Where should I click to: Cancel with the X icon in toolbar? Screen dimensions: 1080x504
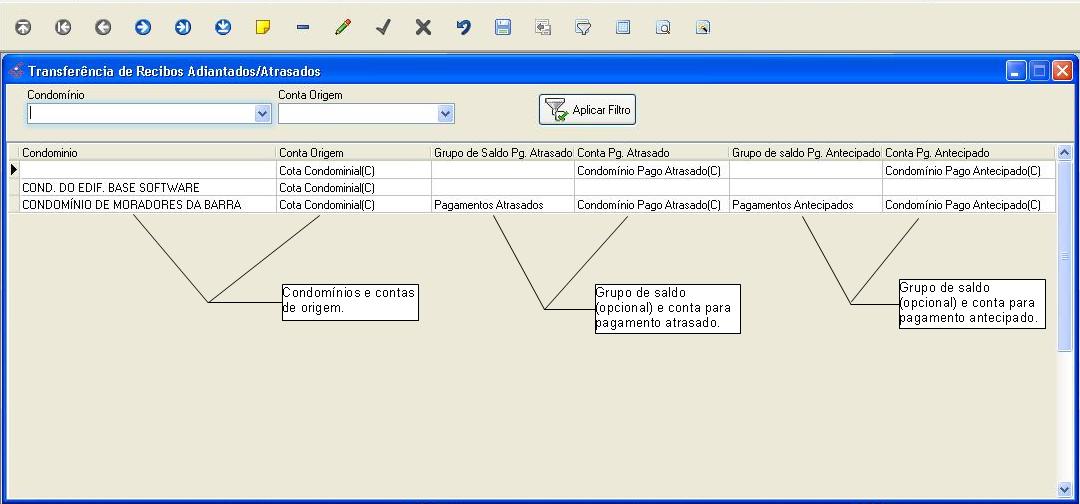[423, 28]
